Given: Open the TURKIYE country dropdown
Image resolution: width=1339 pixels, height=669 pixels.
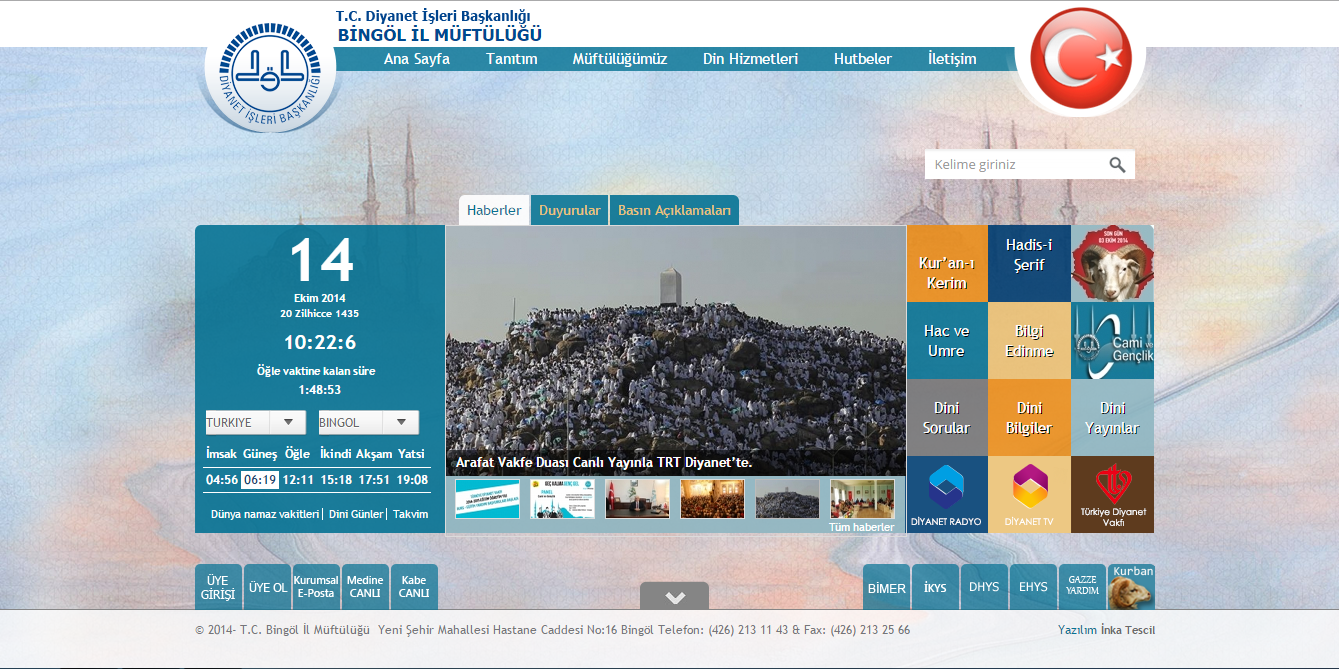Looking at the screenshot, I should click(x=256, y=423).
